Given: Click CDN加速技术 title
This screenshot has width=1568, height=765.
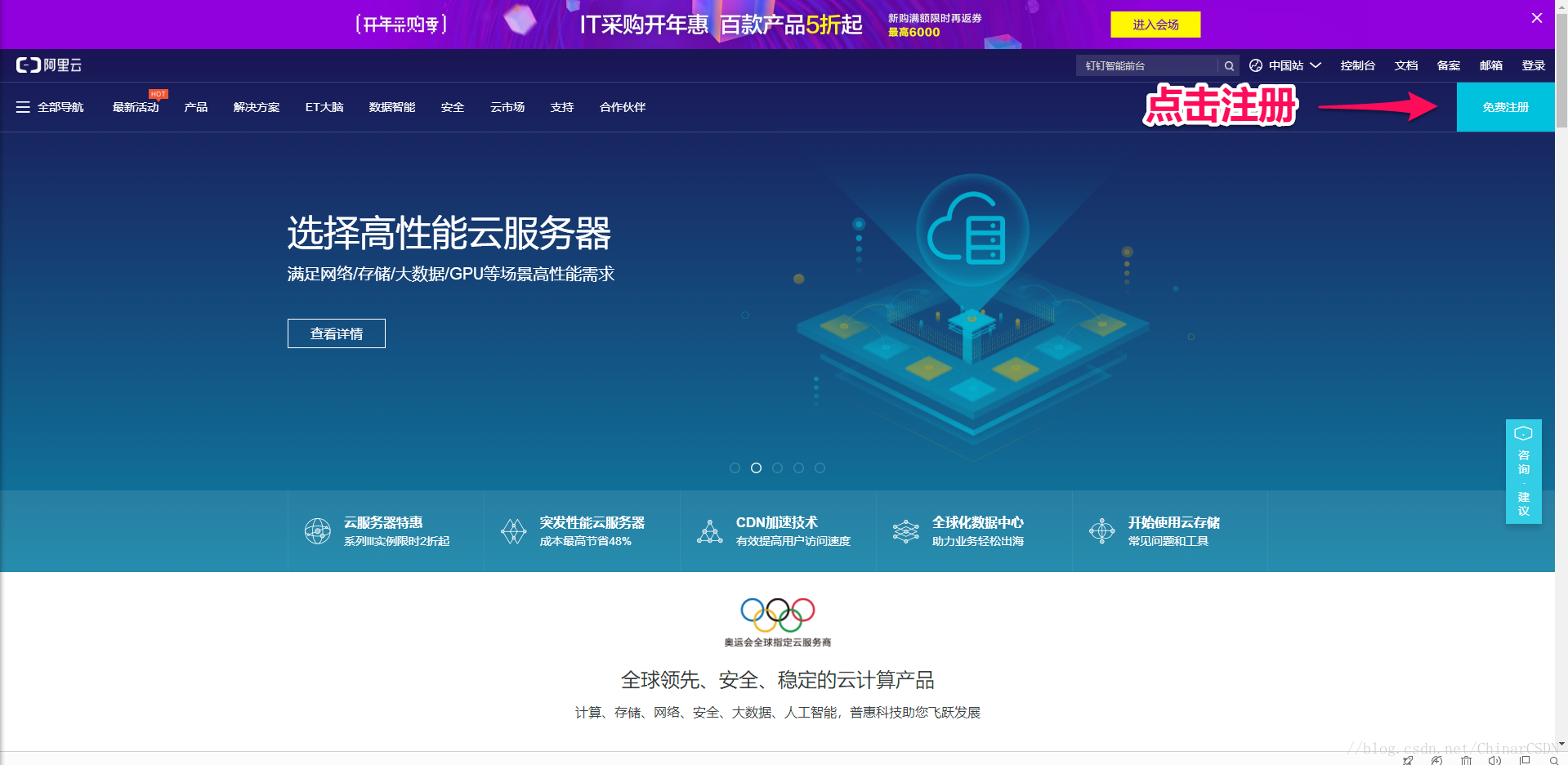Looking at the screenshot, I should tap(777, 522).
